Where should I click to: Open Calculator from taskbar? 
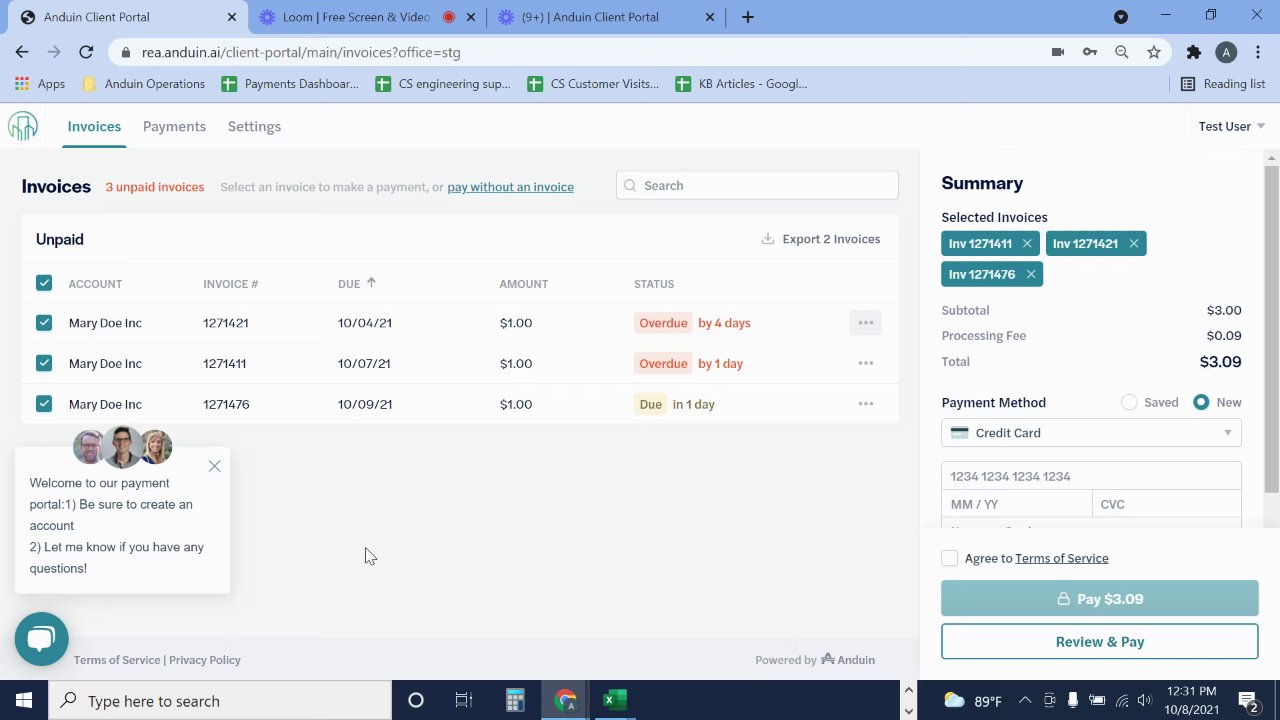[x=515, y=701]
